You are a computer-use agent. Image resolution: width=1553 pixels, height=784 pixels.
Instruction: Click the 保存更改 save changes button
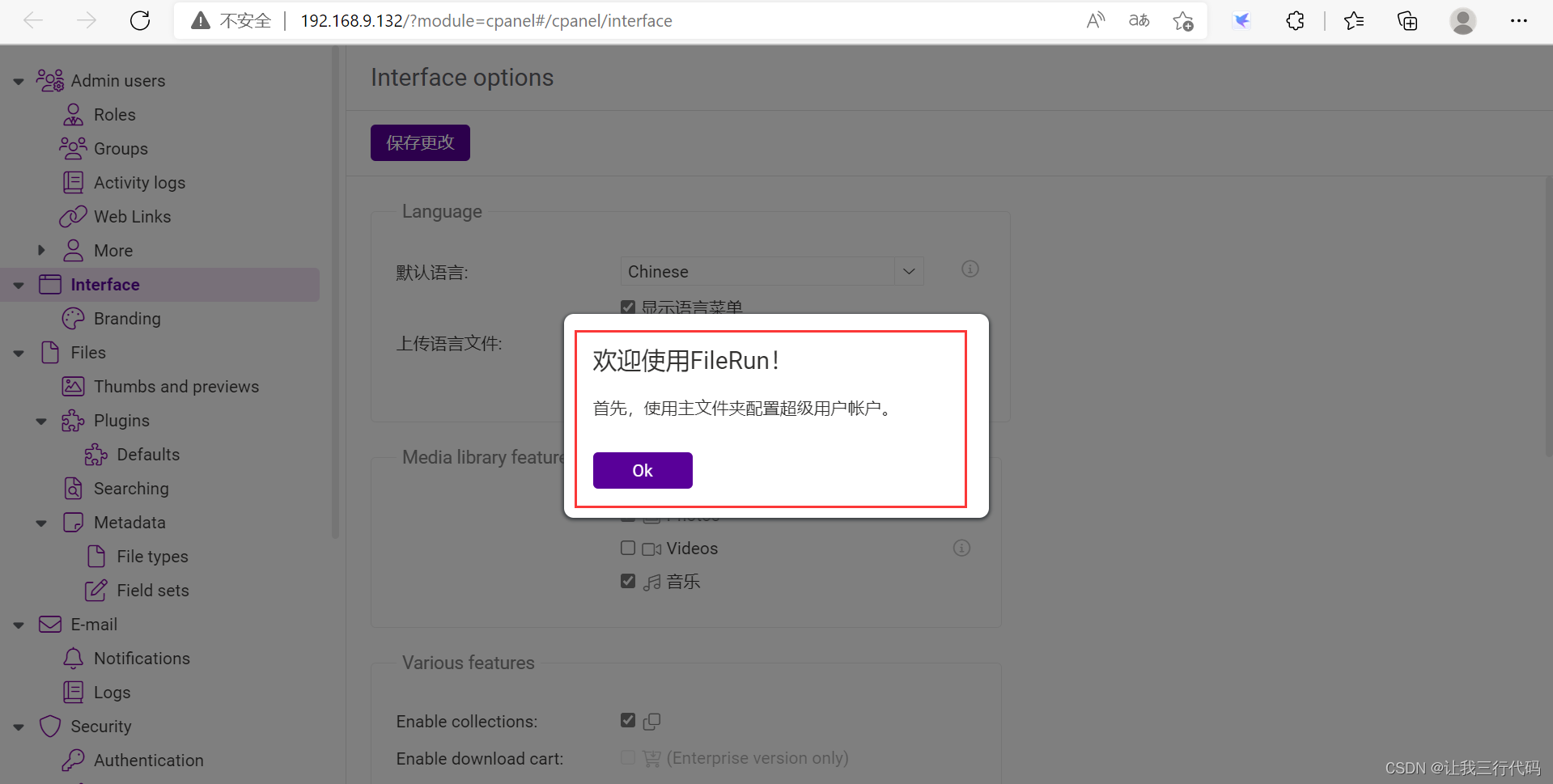click(420, 142)
